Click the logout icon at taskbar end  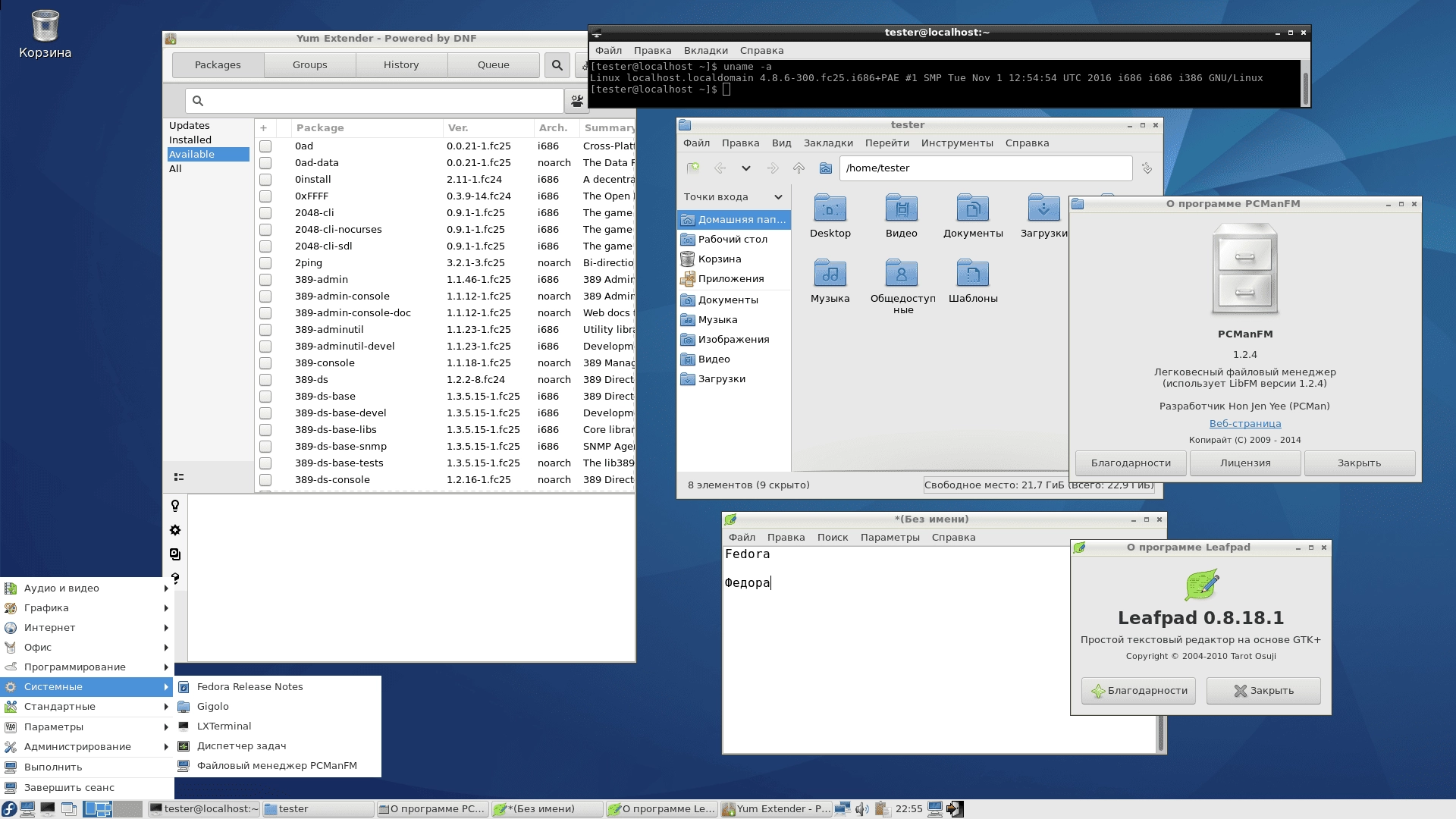coord(955,809)
